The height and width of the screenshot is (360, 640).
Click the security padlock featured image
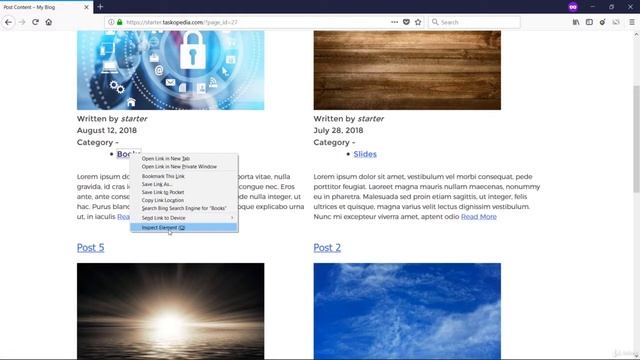click(171, 70)
